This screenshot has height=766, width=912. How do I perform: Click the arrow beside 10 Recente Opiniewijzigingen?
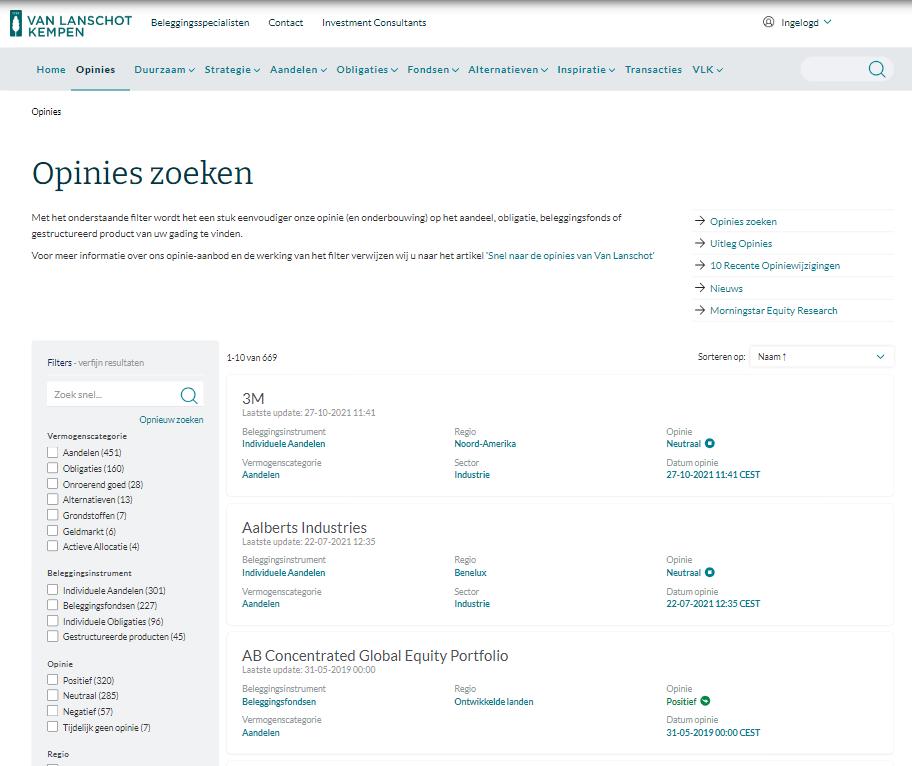(700, 265)
